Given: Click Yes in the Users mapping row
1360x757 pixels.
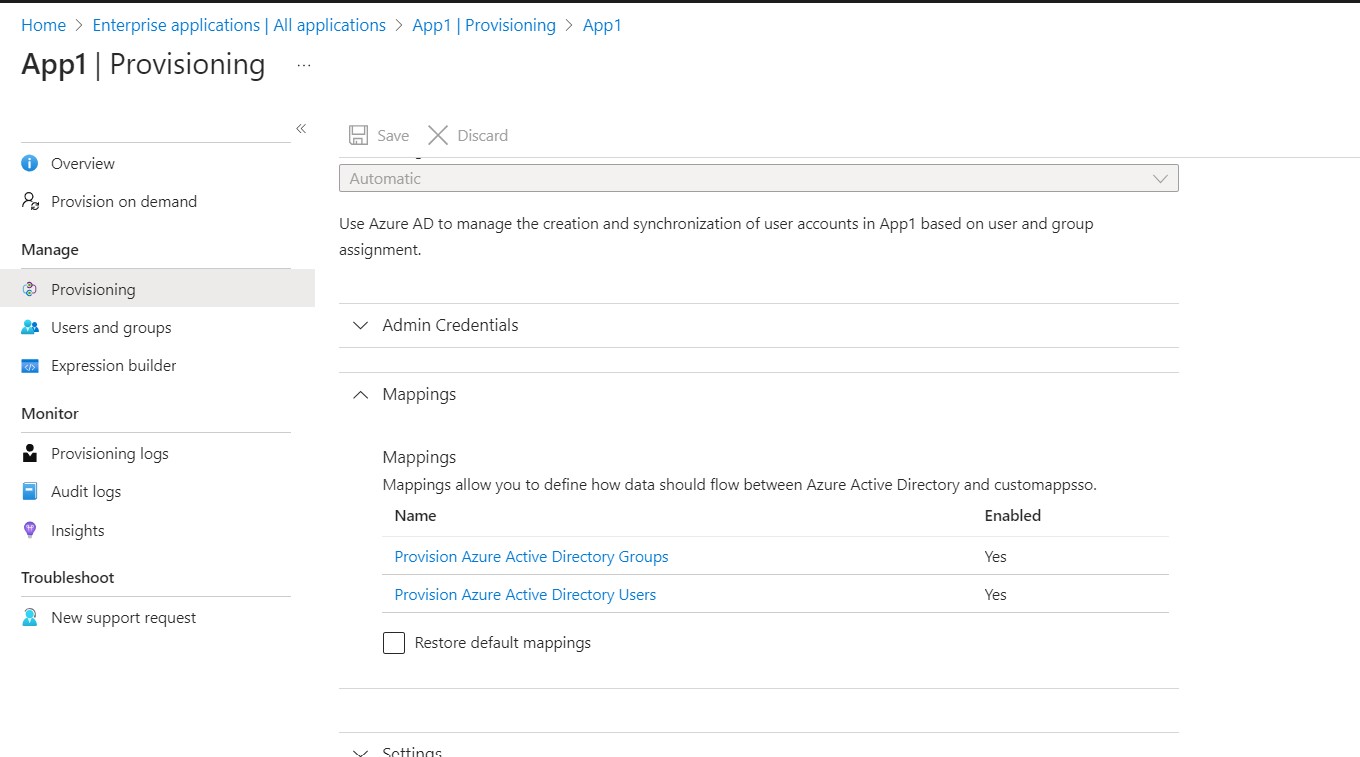Looking at the screenshot, I should 995,594.
